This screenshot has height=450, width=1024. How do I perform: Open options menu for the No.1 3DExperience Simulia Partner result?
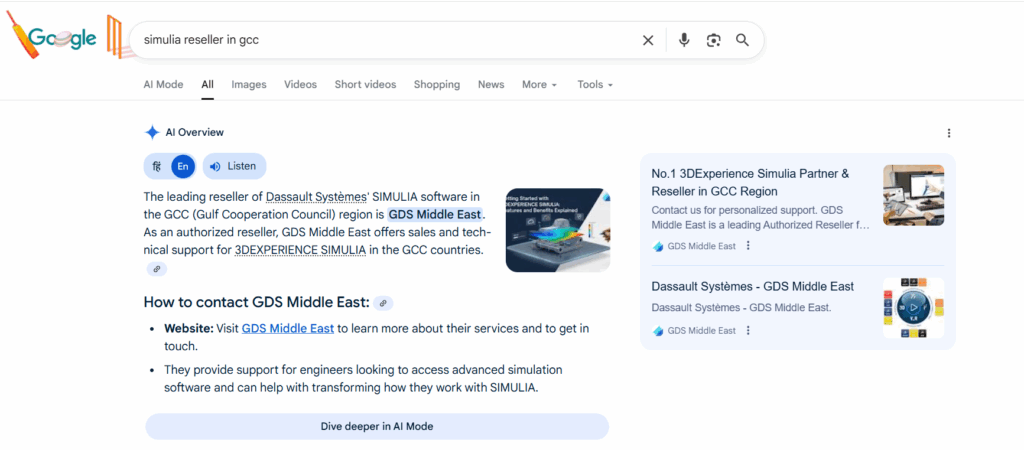pyautogui.click(x=747, y=246)
